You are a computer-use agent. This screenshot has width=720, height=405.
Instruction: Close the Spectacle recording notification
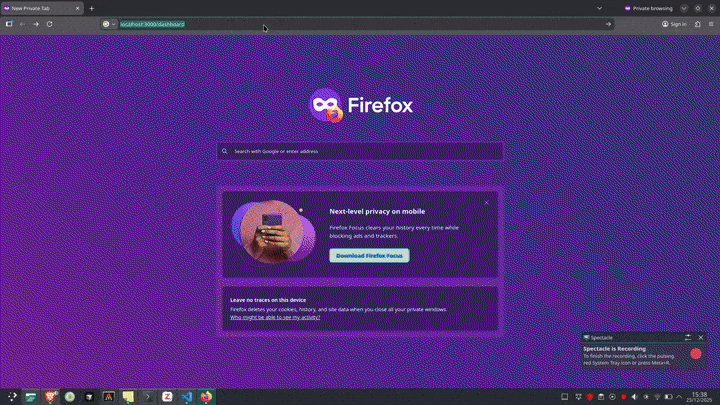pos(701,338)
